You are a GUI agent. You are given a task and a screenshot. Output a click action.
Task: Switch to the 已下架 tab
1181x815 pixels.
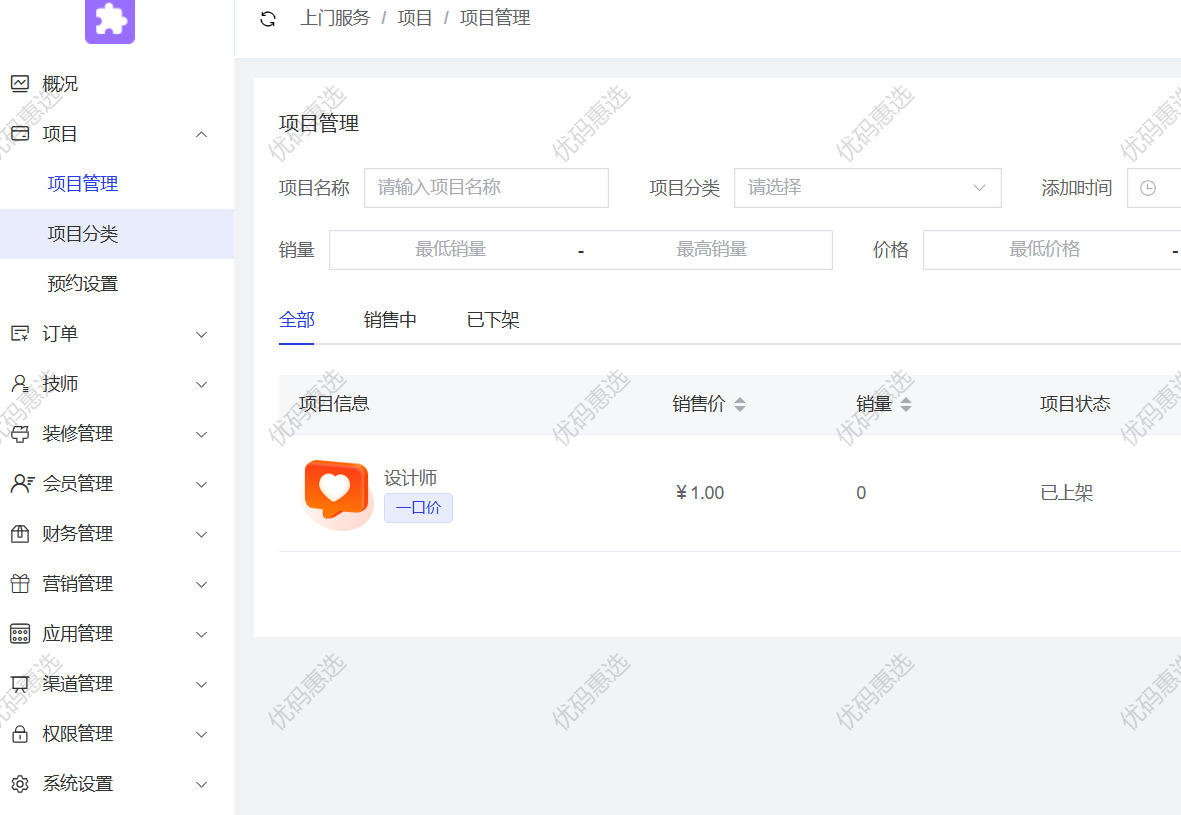tap(493, 320)
